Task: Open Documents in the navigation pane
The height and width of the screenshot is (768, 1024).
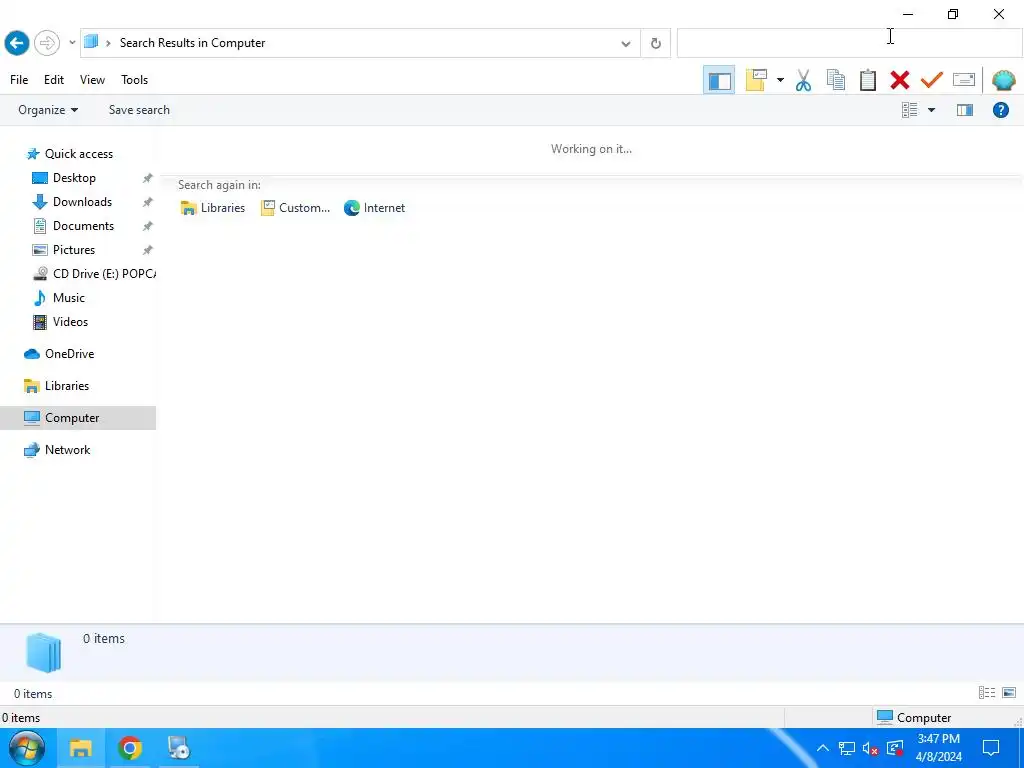Action: [x=83, y=226]
